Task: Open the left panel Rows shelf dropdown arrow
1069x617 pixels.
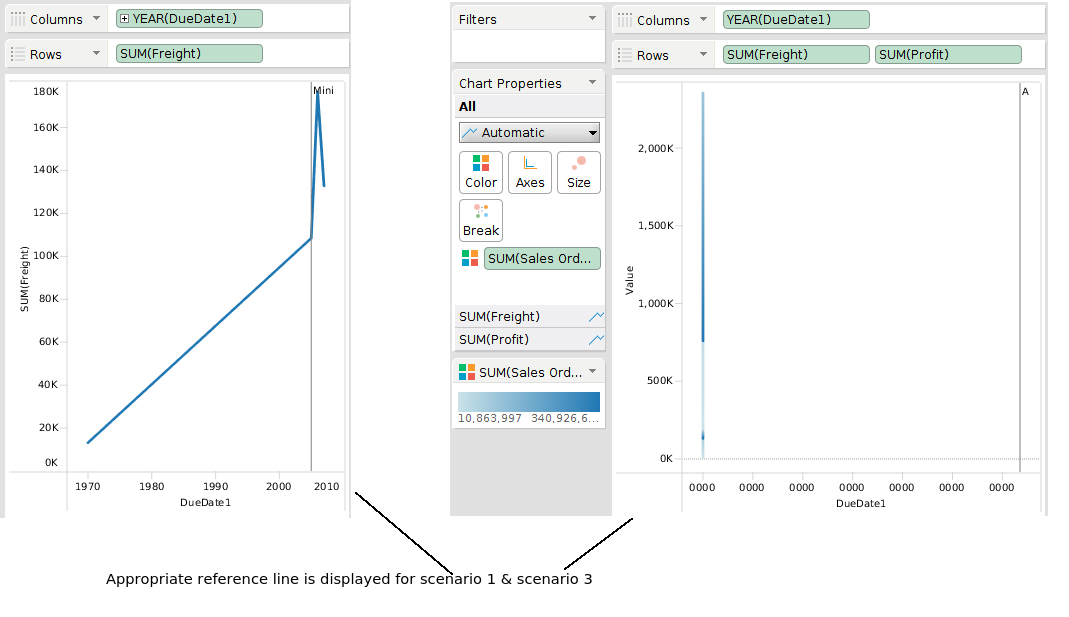Action: [x=96, y=54]
